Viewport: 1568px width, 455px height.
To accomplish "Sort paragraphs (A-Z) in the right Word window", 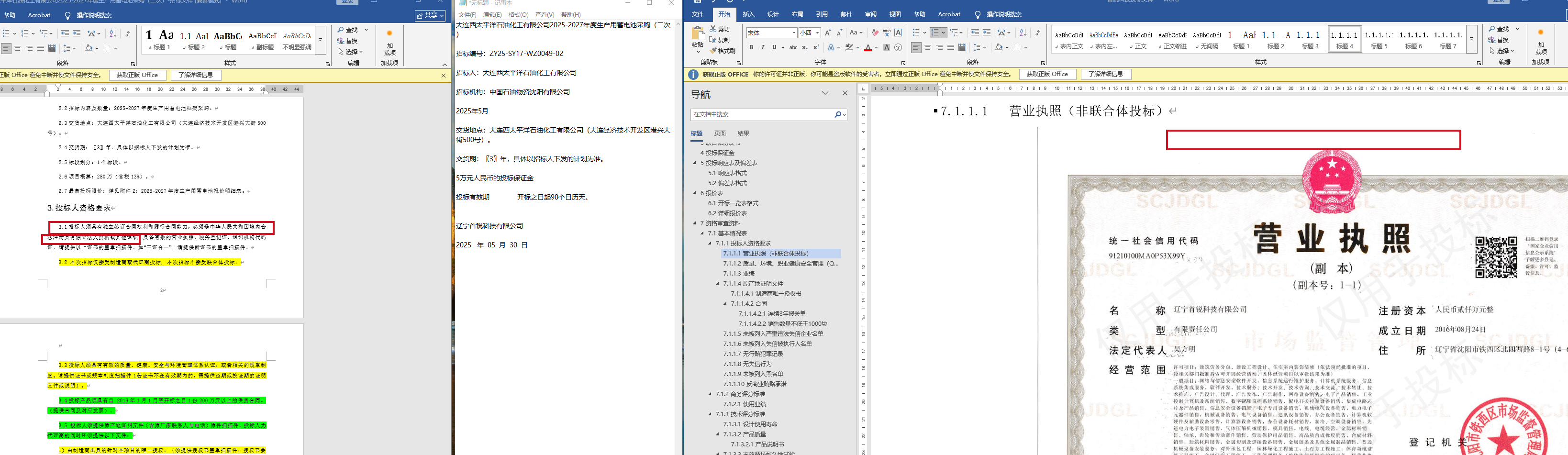I will tap(1023, 33).
